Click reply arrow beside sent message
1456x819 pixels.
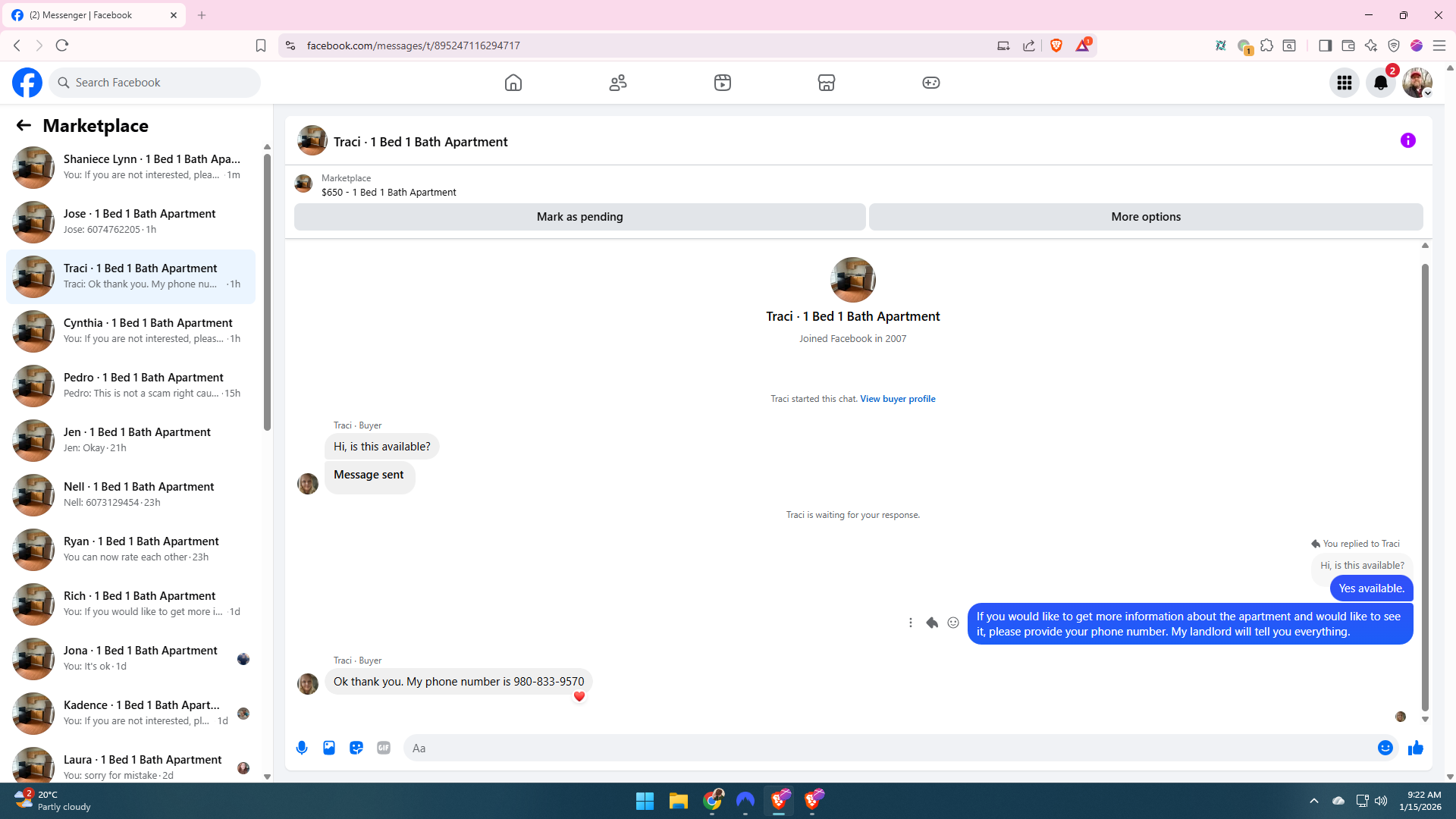932,623
